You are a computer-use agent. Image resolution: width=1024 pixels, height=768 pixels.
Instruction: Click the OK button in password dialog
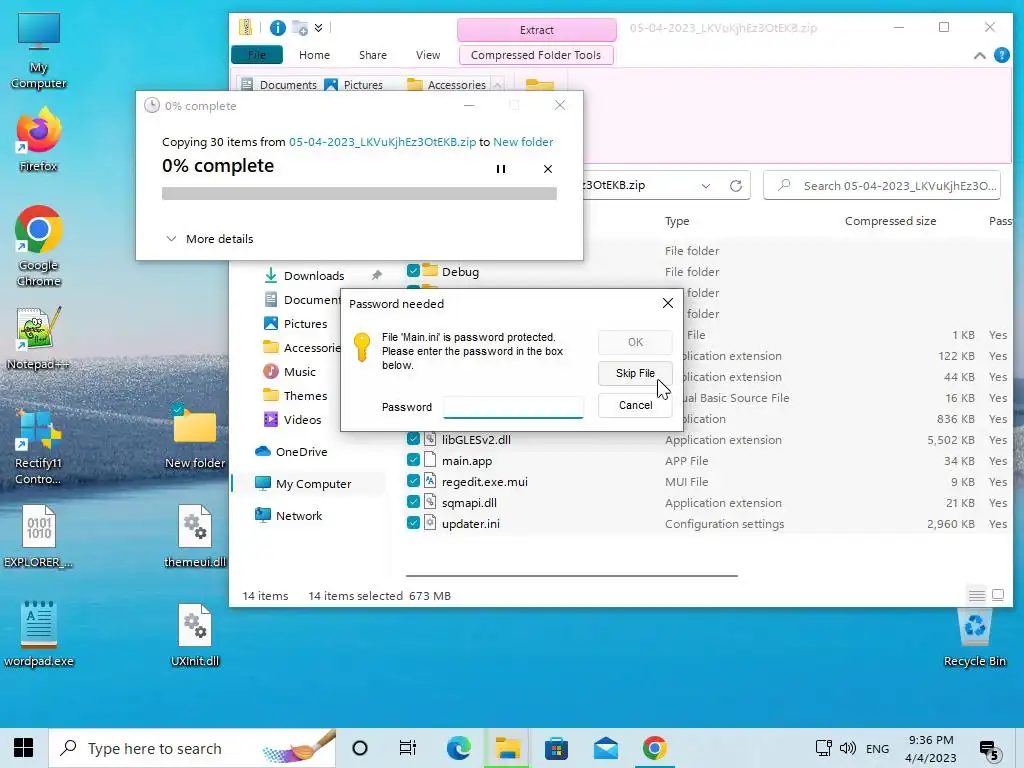pyautogui.click(x=635, y=342)
